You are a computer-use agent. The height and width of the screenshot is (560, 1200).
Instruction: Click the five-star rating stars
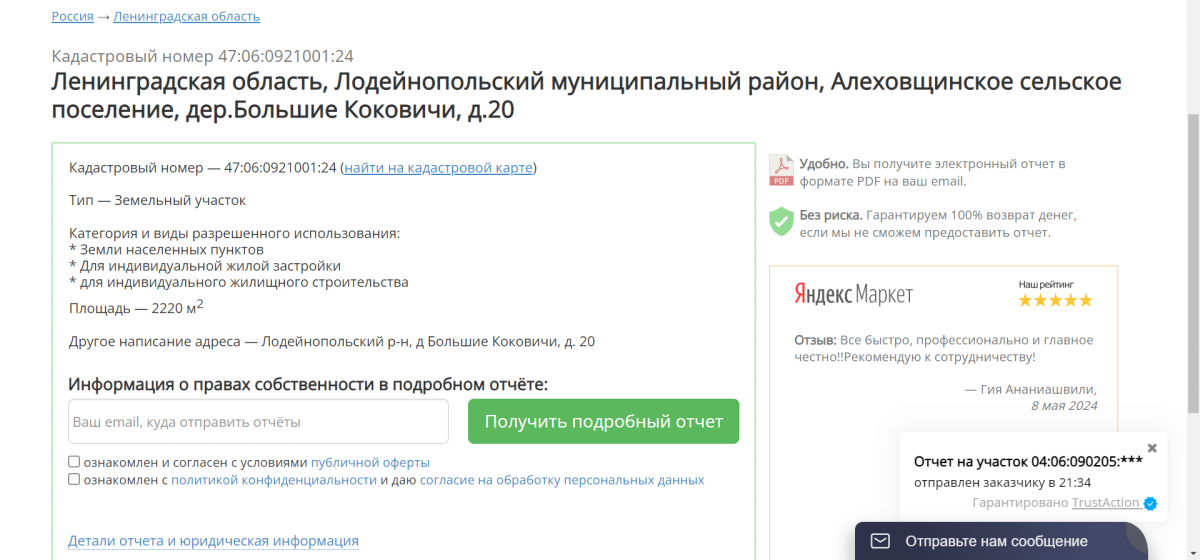point(1055,300)
